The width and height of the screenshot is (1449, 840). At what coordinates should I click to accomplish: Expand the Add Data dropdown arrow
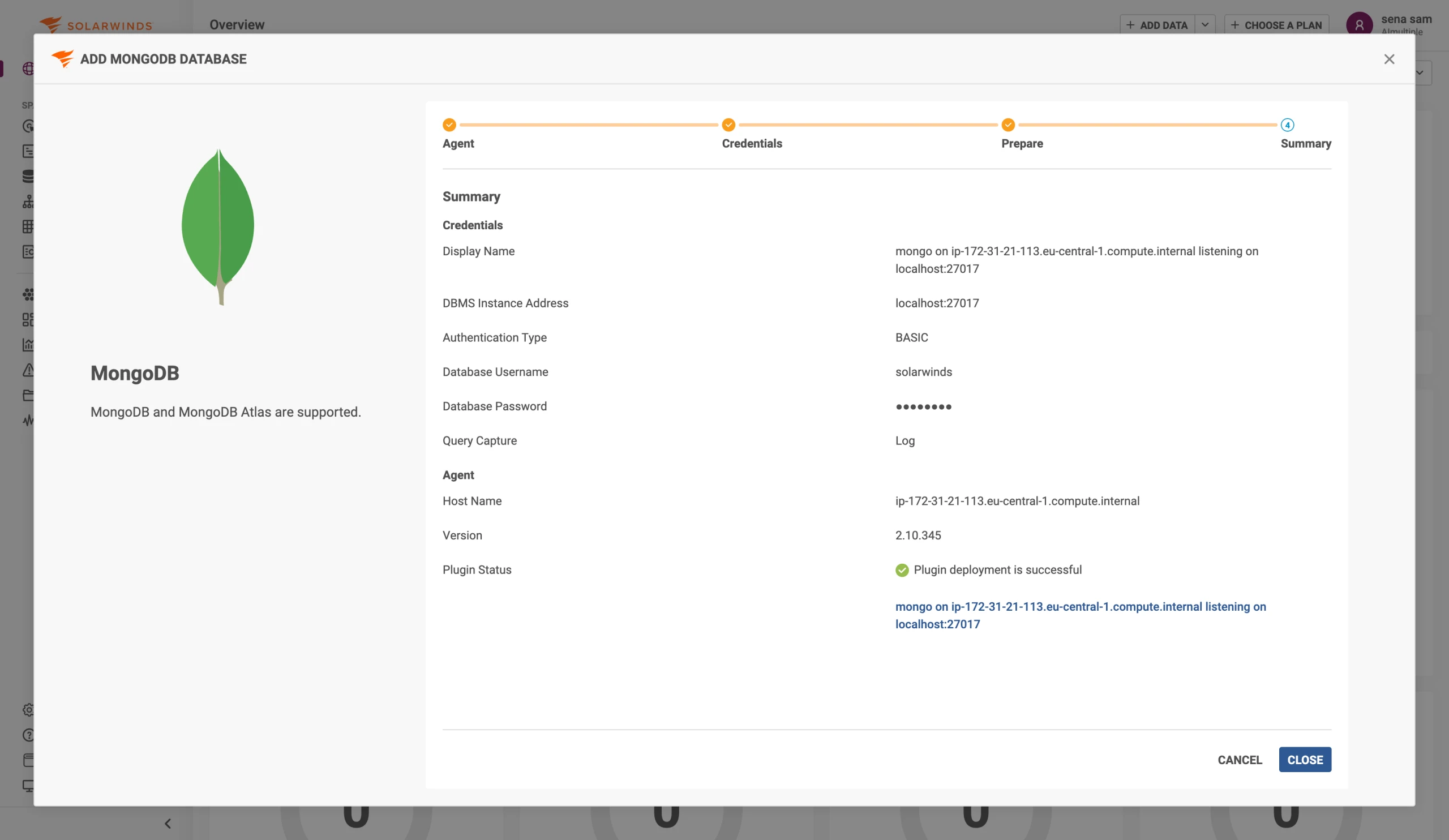[x=1204, y=25]
